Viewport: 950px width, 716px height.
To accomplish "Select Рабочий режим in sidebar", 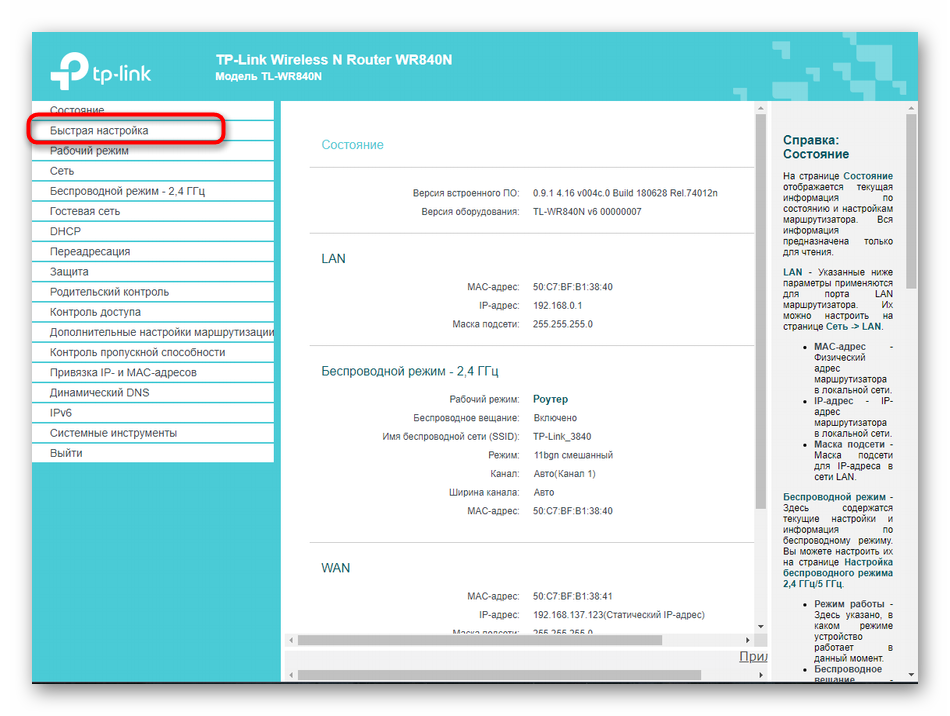I will 89,151.
